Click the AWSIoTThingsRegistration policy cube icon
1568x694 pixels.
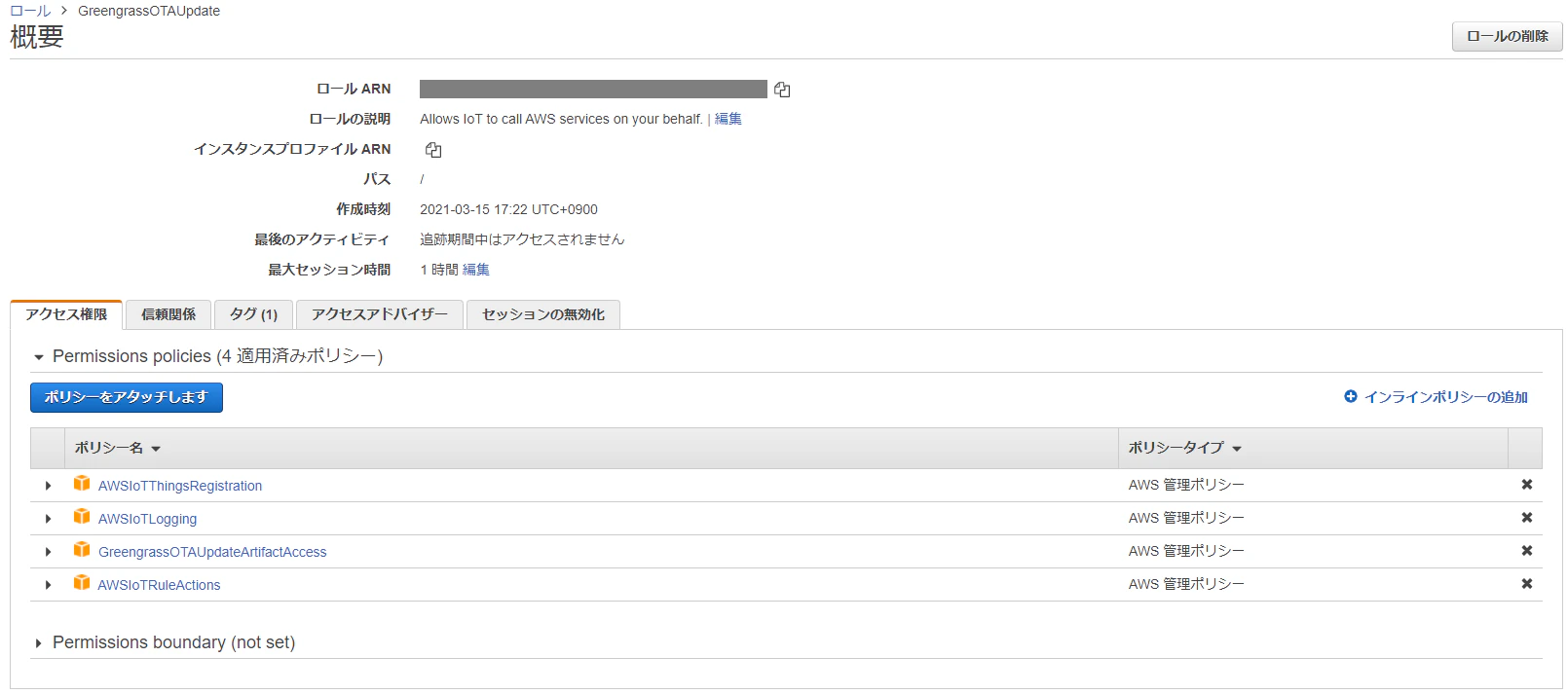point(82,484)
